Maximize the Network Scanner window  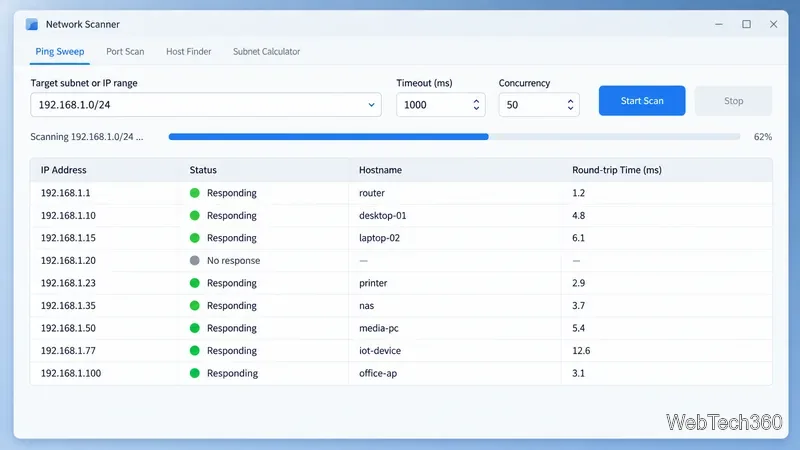746,24
